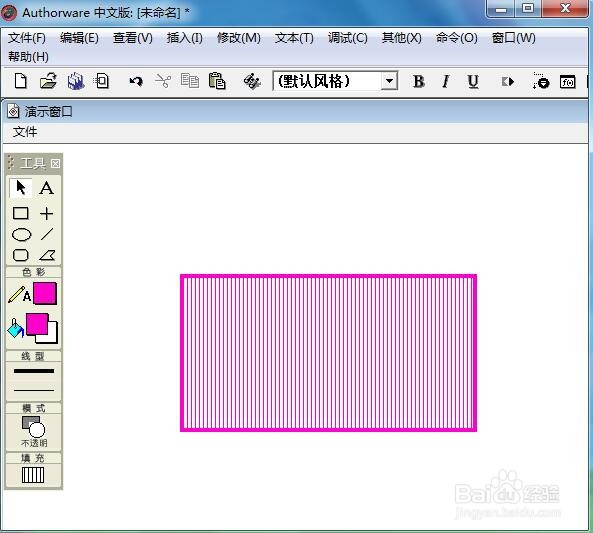Open the Functions window icon
Viewport: 593px width, 533px height.
tap(568, 82)
